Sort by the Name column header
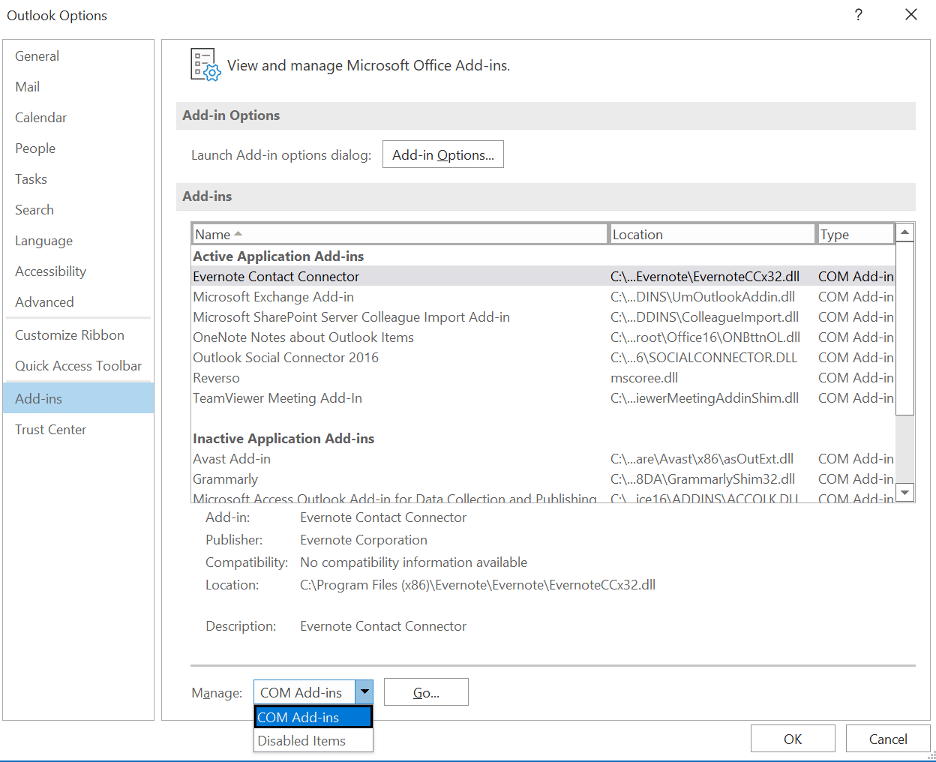Screen dimensions: 936x762 (x=399, y=234)
